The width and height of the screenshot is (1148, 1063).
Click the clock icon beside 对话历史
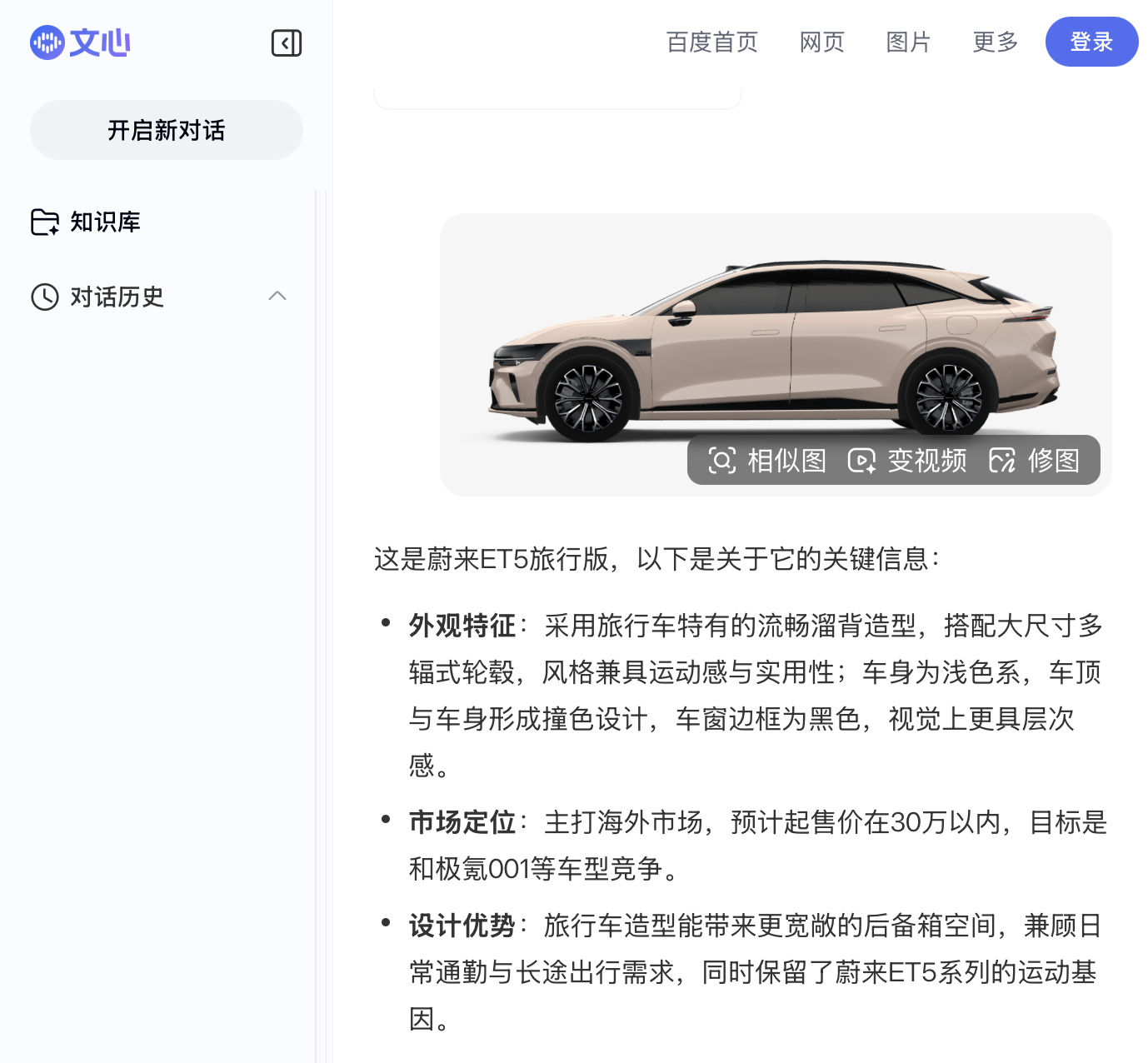[x=44, y=297]
